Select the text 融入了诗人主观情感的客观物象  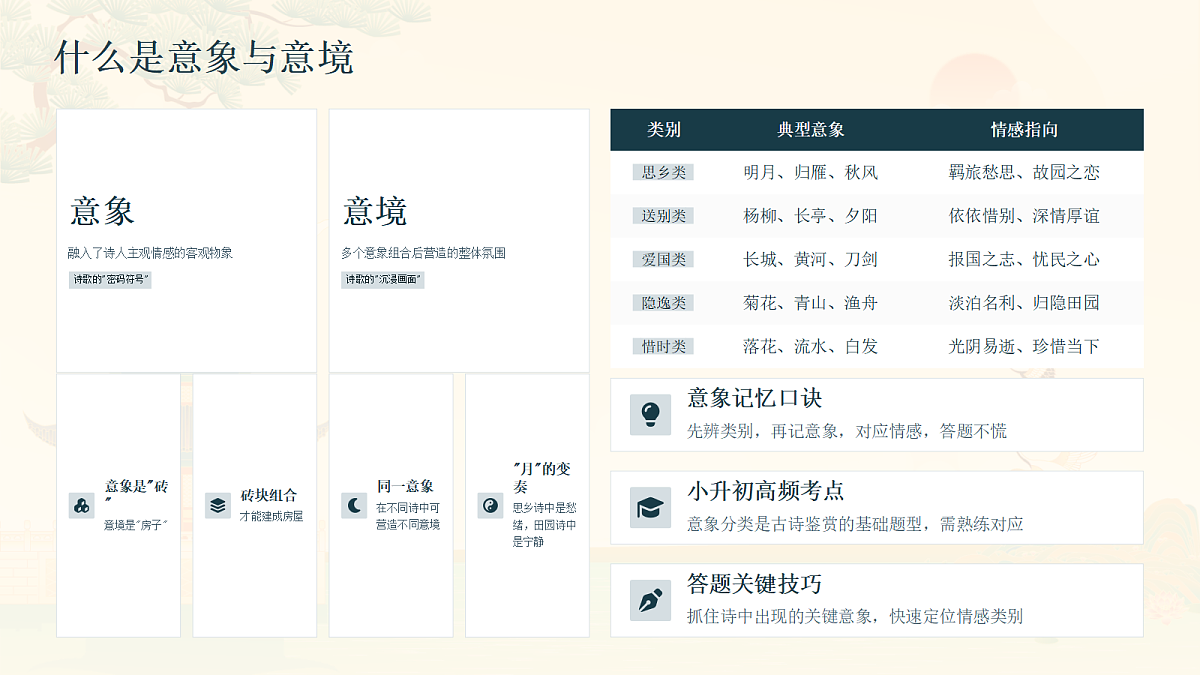point(150,253)
